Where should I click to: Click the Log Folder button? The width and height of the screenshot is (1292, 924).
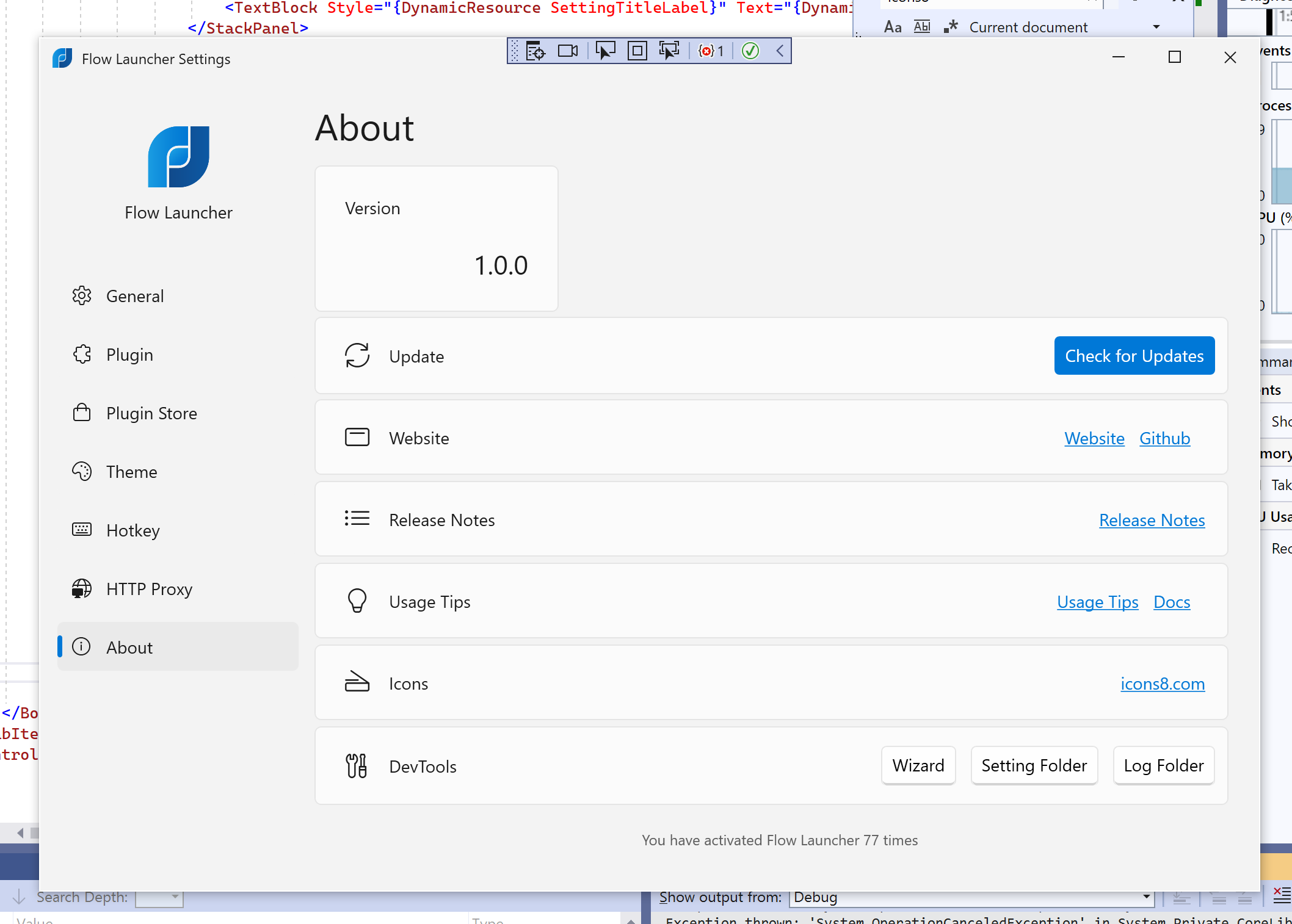(x=1163, y=765)
